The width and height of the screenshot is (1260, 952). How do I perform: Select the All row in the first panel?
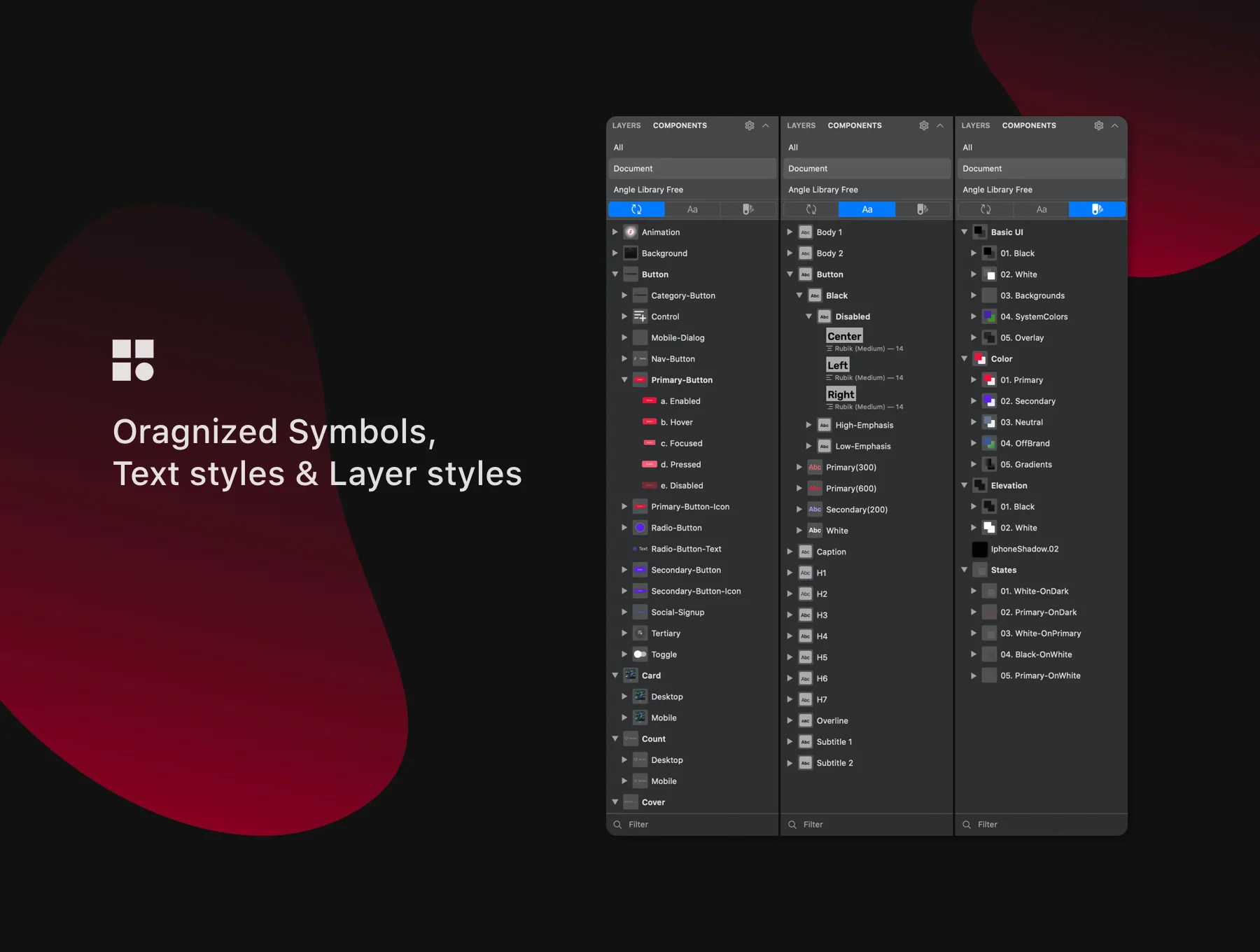click(x=692, y=147)
